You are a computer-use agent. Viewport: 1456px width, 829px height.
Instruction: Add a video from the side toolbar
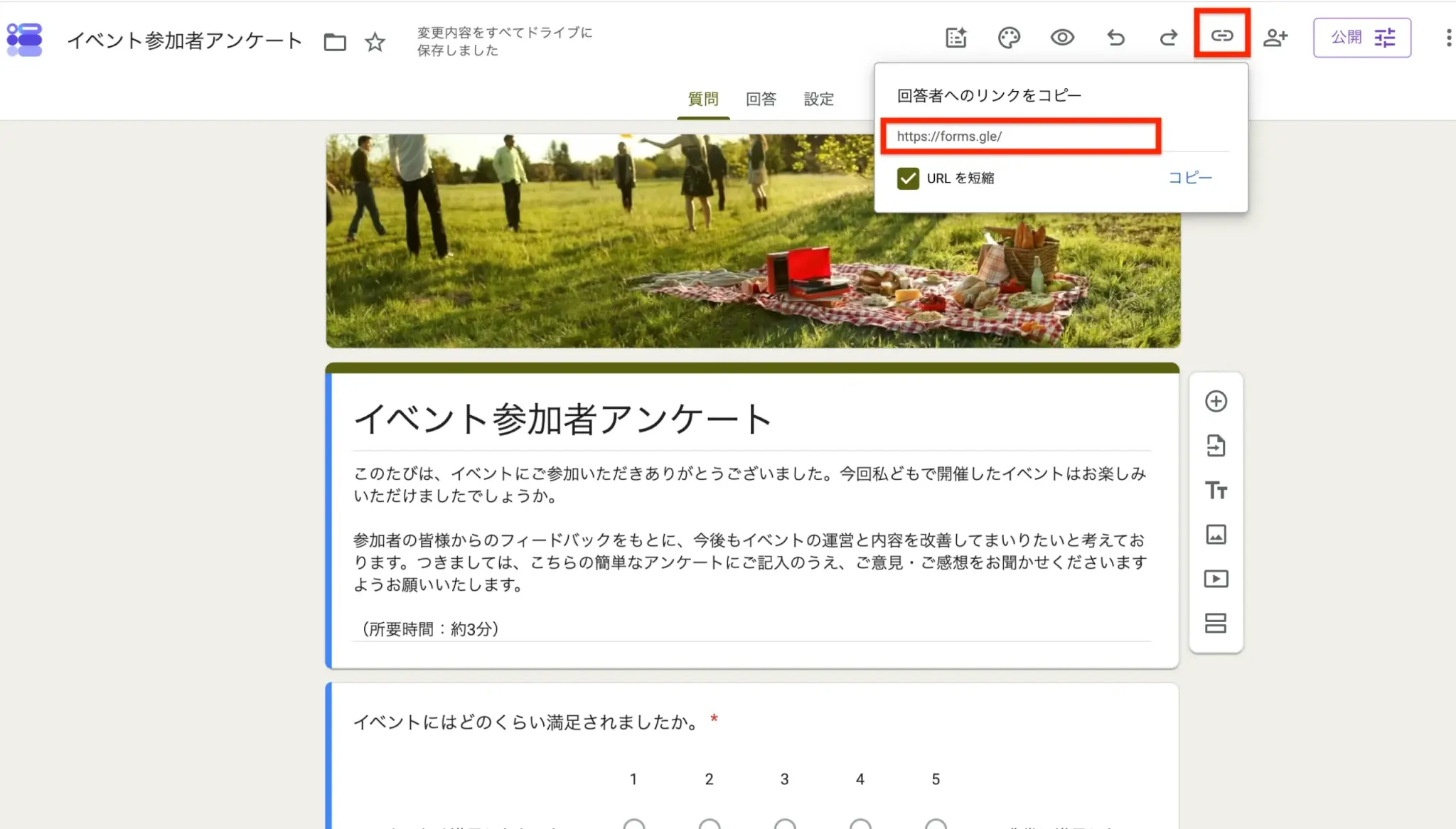(x=1216, y=579)
